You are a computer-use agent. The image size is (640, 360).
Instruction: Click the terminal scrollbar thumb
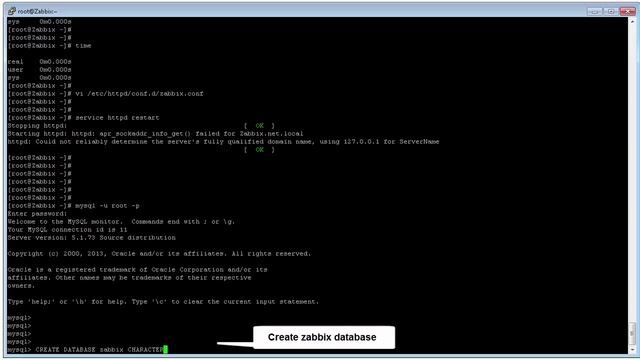(x=632, y=333)
